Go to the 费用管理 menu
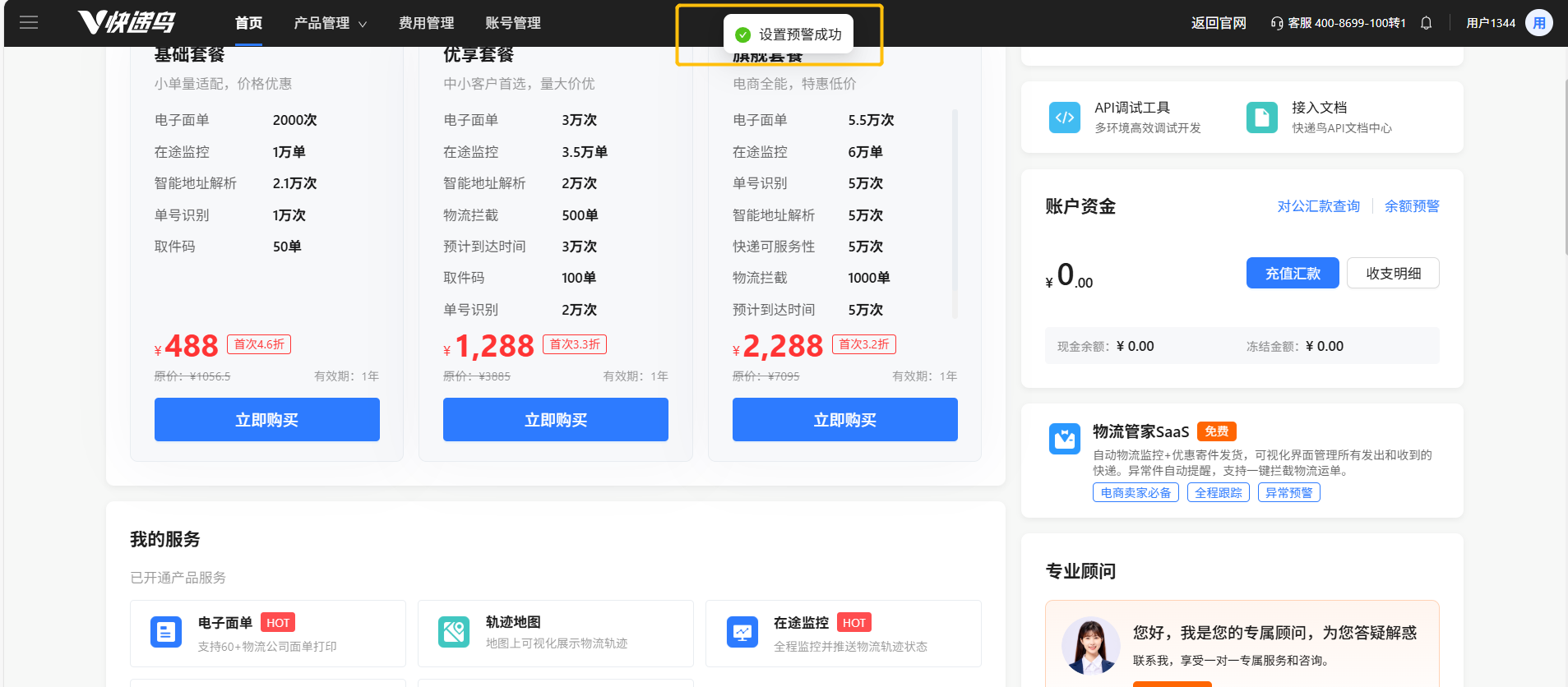Image resolution: width=1568 pixels, height=687 pixels. 426,23
